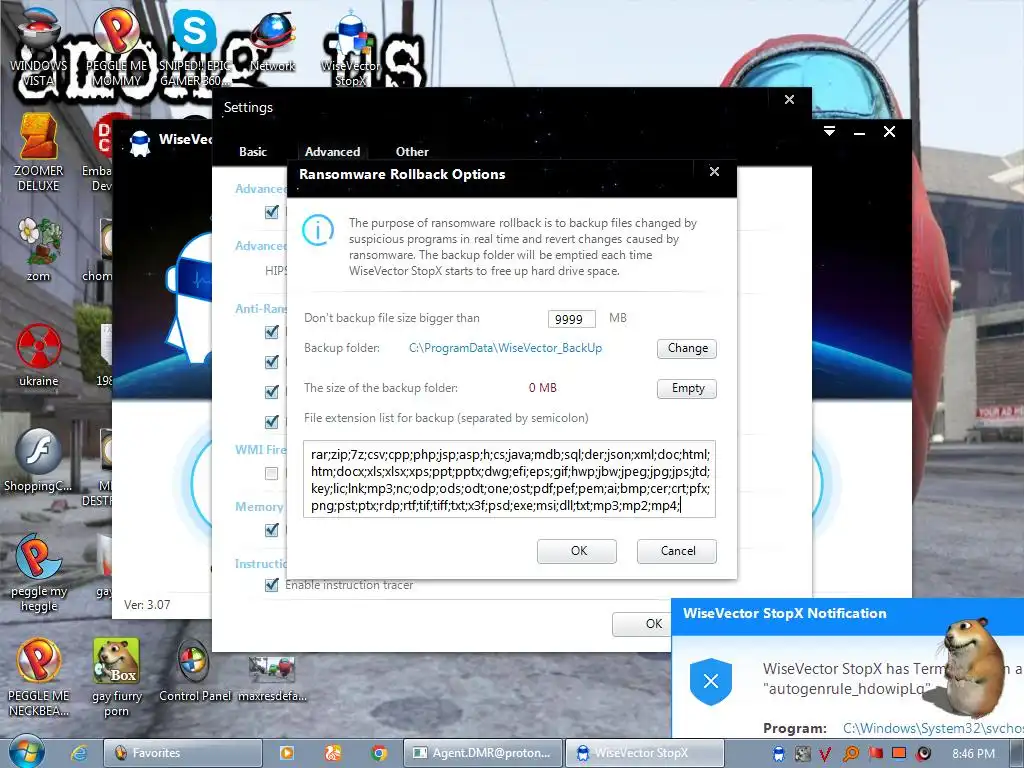Open the peggle my heggle desktop icon
The image size is (1024, 768).
(x=39, y=573)
